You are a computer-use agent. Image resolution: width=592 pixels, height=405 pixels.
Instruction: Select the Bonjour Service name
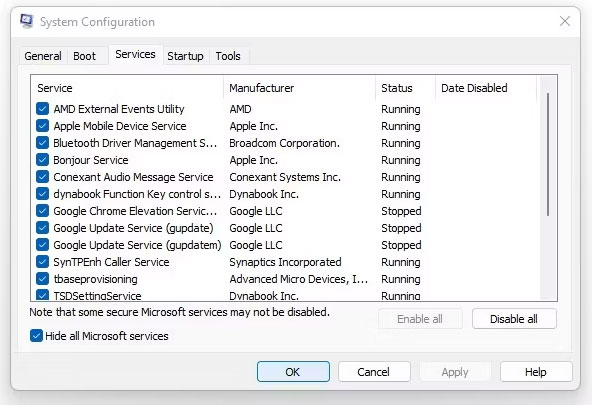point(91,160)
